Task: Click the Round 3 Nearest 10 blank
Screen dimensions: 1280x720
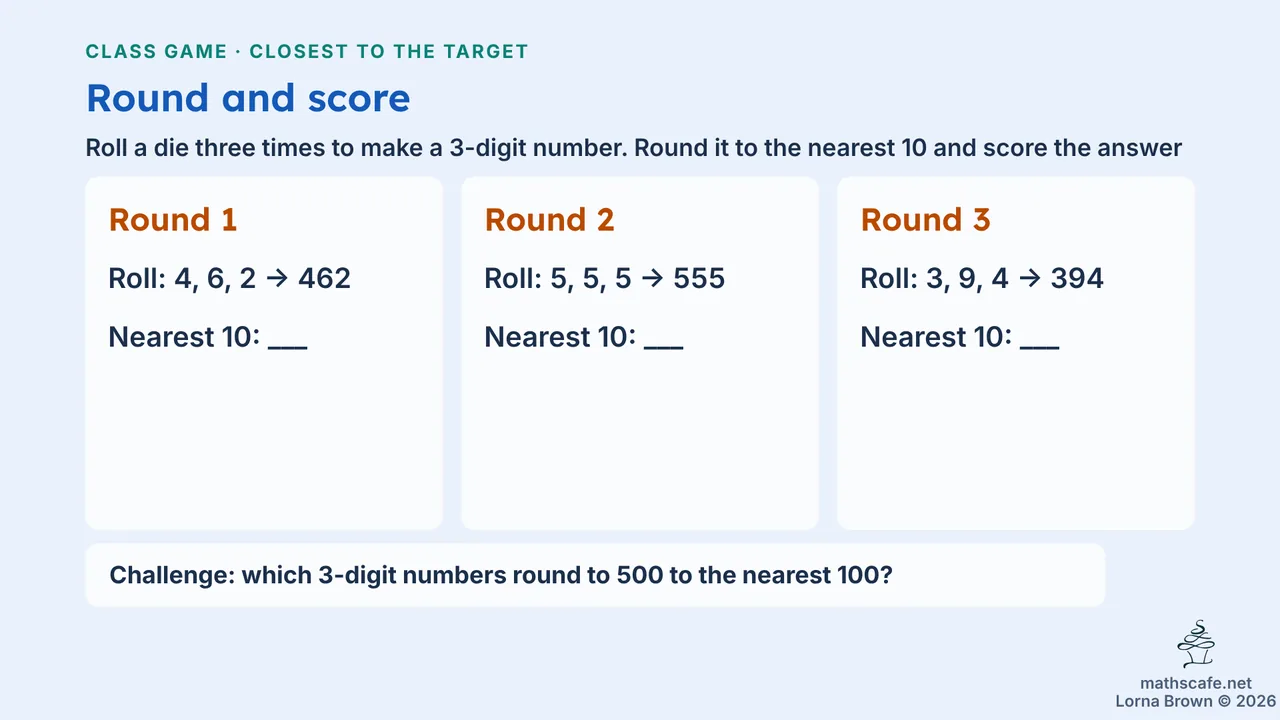Action: pyautogui.click(x=1040, y=338)
